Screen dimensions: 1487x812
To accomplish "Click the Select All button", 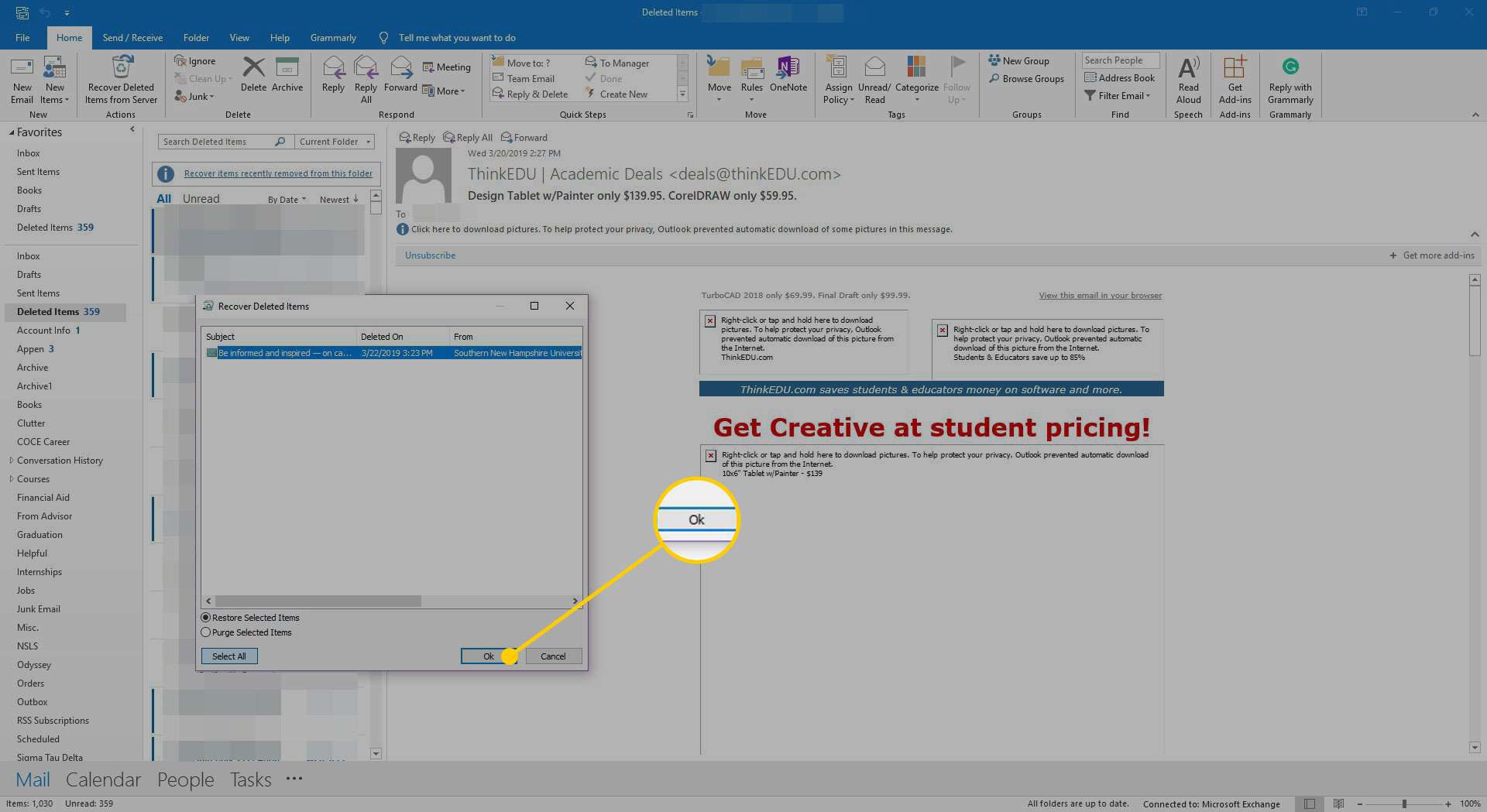I will tap(229, 656).
